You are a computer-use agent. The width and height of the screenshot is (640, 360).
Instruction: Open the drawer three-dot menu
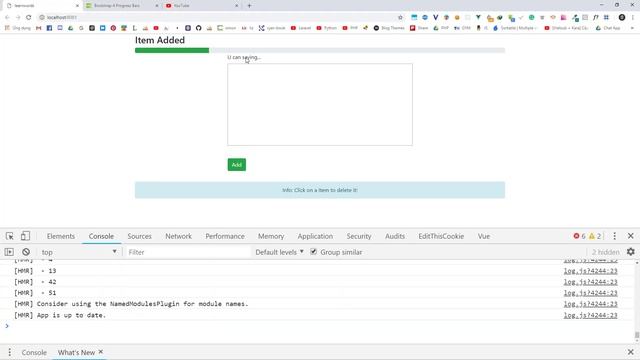[x=9, y=352]
